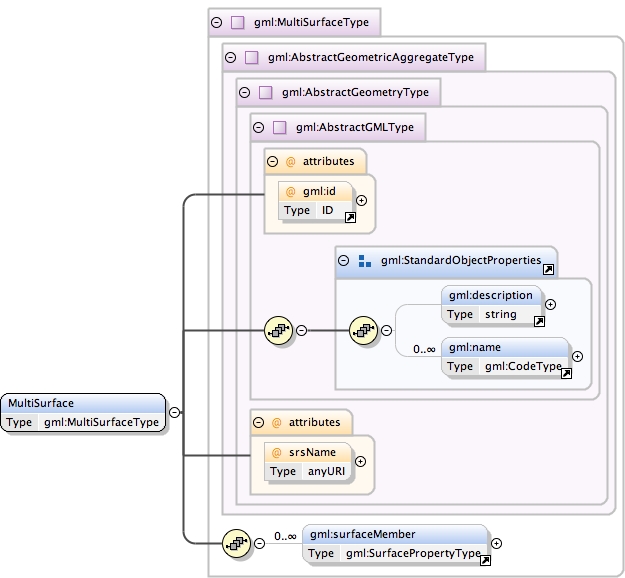The image size is (625, 578).
Task: Click the outer sequence compositor icon in AbstractGMLType
Action: pos(279,330)
